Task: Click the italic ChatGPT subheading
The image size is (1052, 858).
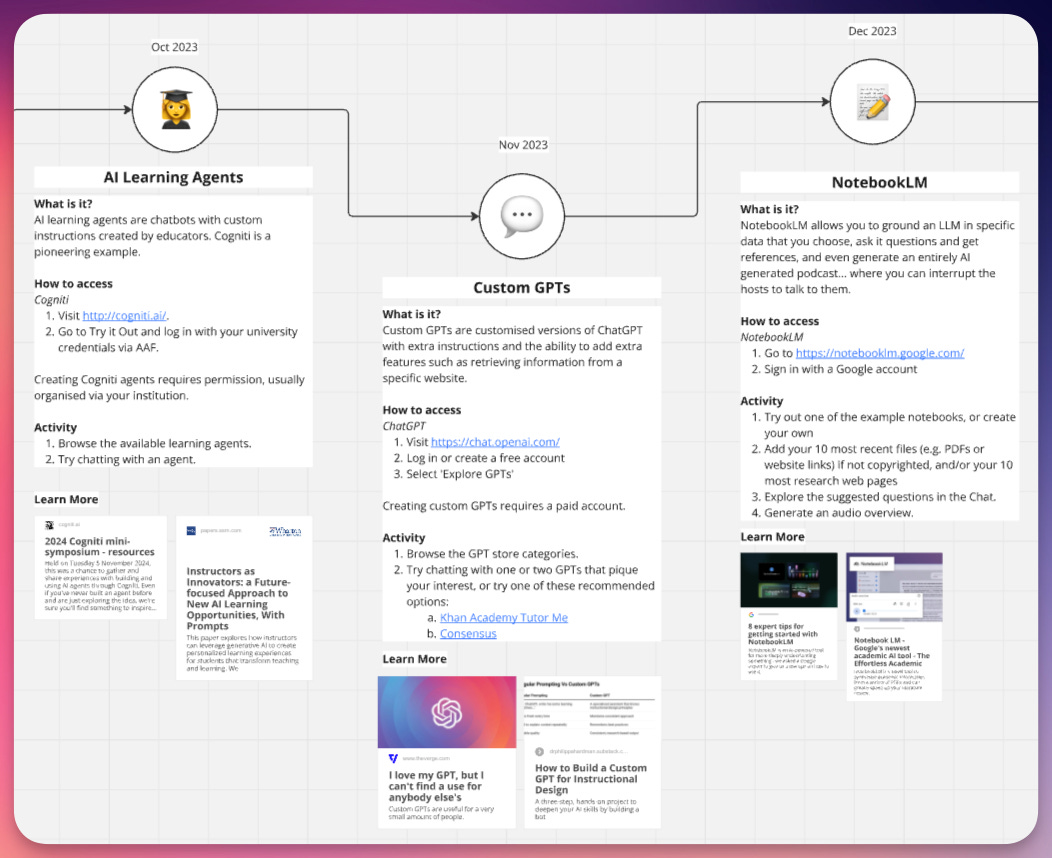Action: pos(404,426)
